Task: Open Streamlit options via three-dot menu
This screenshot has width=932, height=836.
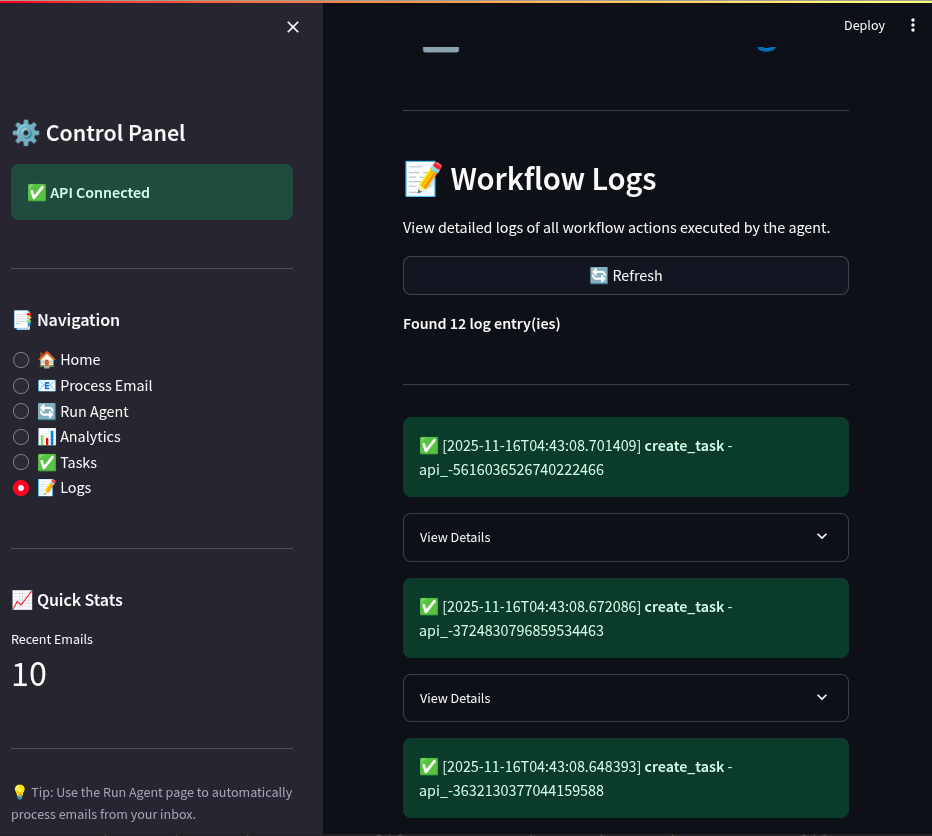Action: pyautogui.click(x=913, y=25)
